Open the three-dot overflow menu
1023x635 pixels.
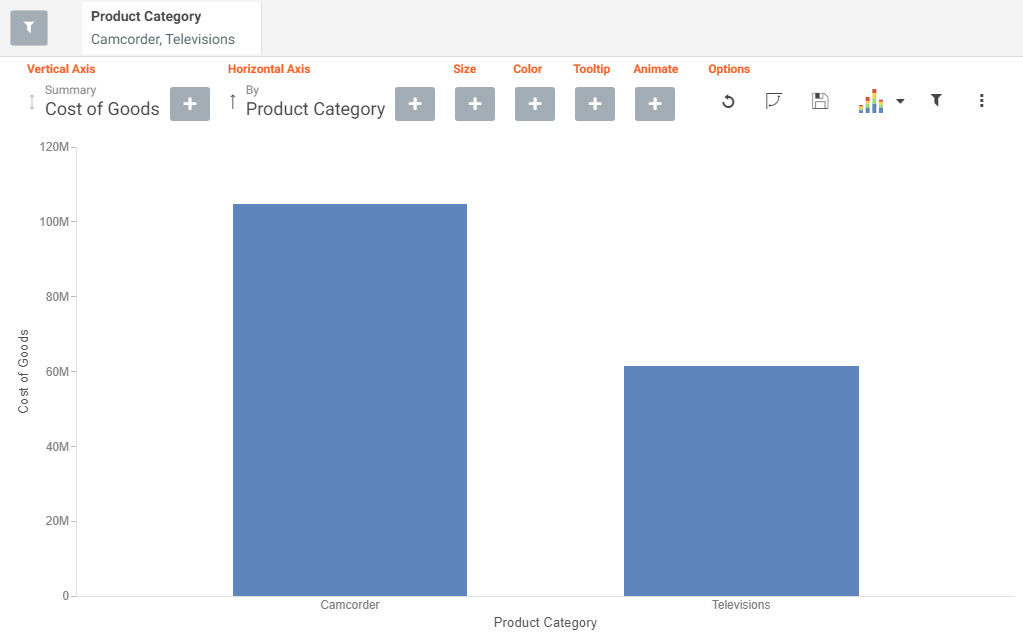point(982,101)
